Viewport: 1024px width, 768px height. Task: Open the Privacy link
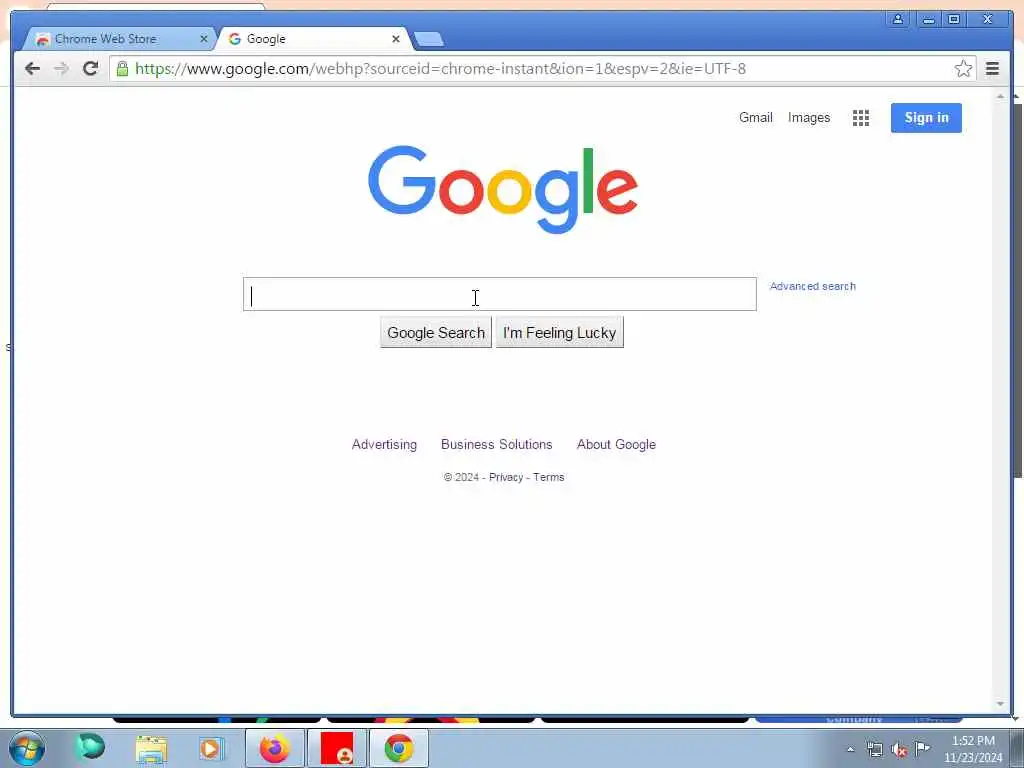pyautogui.click(x=506, y=477)
